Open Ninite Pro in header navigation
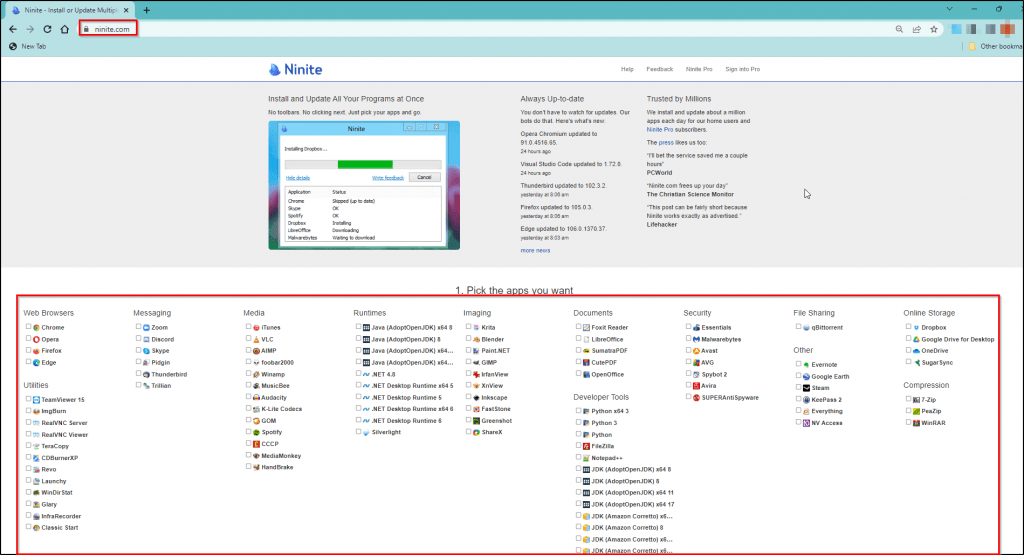 [x=699, y=69]
